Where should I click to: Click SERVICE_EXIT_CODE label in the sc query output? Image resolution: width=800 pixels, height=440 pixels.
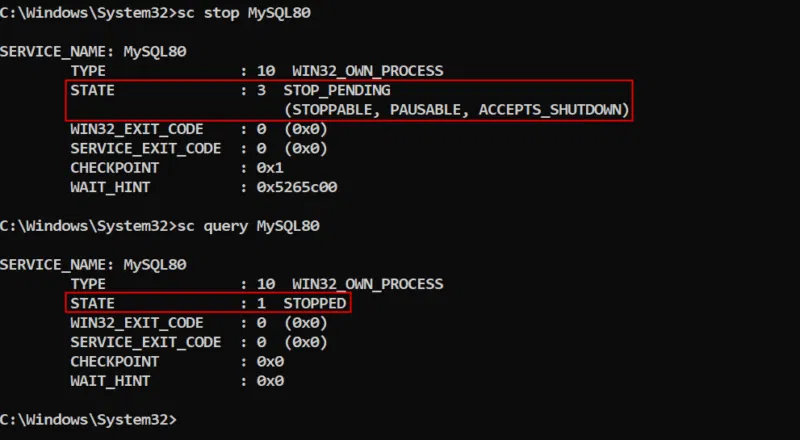pos(145,342)
